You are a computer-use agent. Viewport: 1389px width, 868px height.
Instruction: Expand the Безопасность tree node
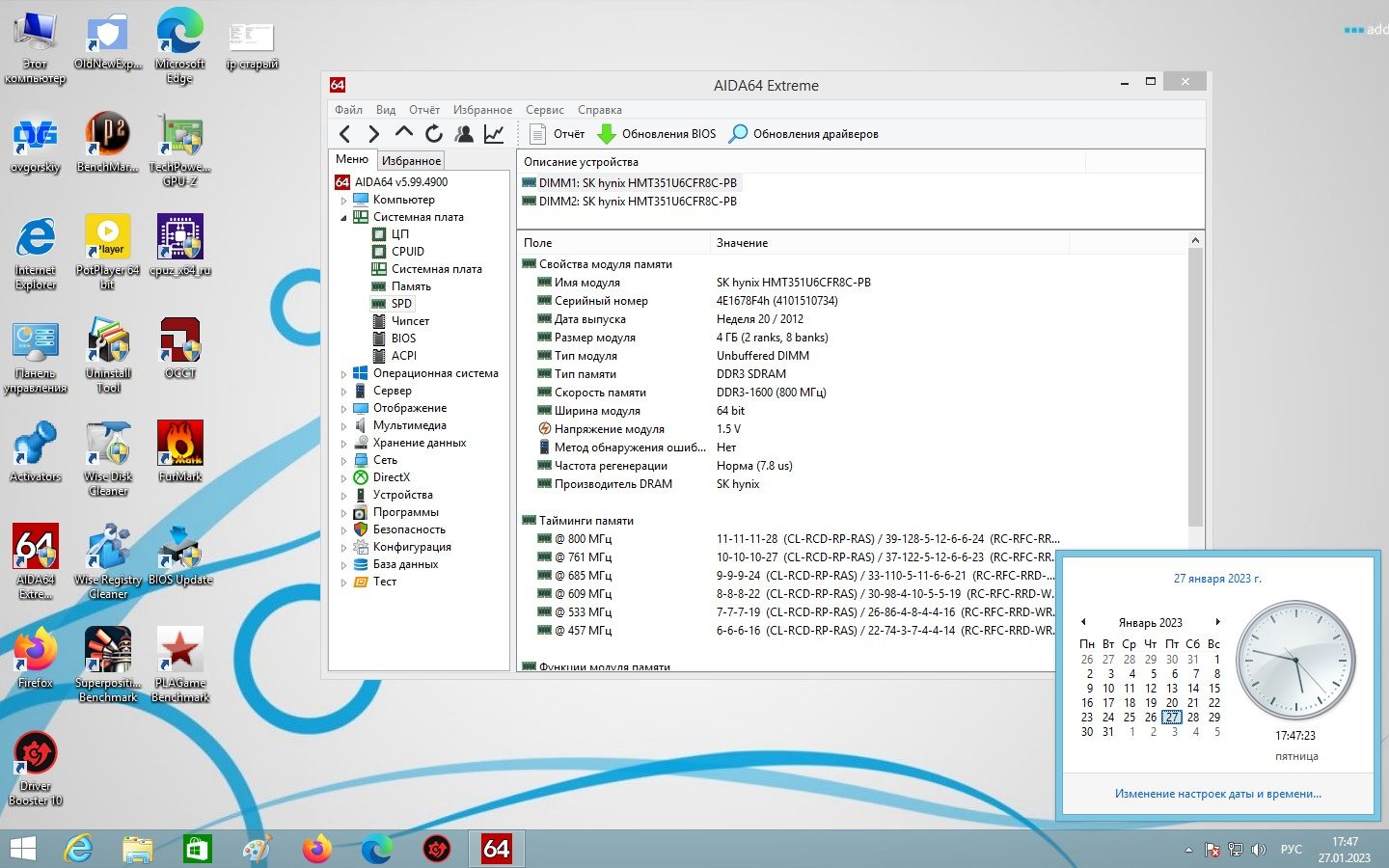click(x=343, y=529)
